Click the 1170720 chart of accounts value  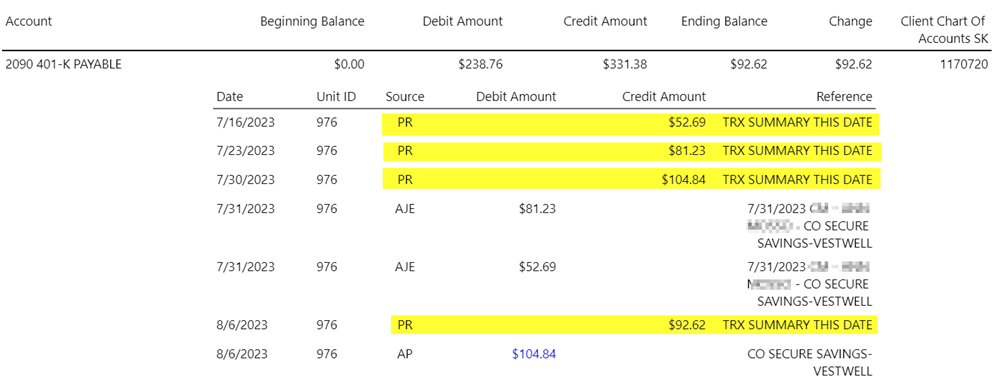[966, 64]
